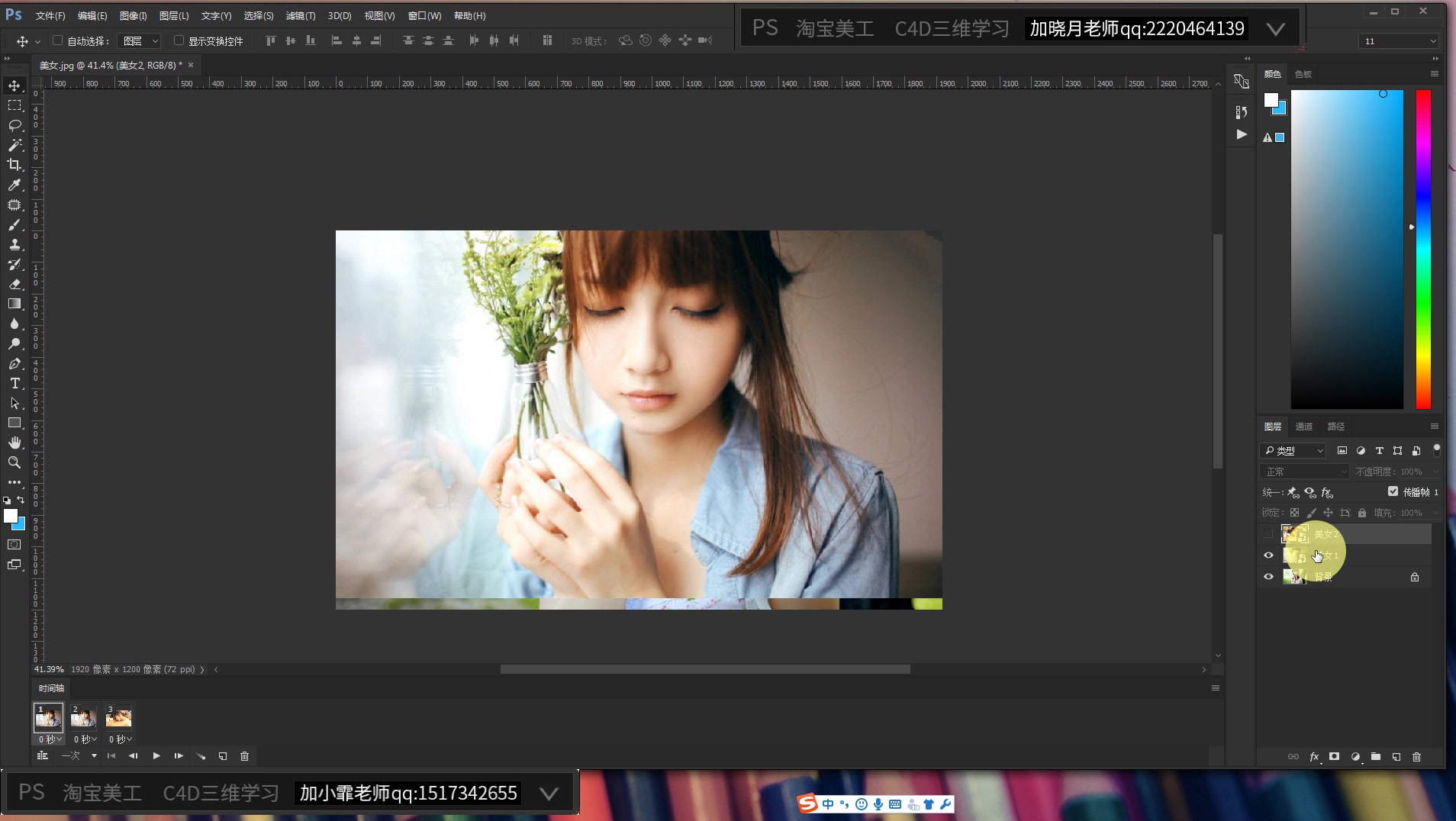Select the Pen tool
Viewport: 1456px width, 821px height.
14,363
